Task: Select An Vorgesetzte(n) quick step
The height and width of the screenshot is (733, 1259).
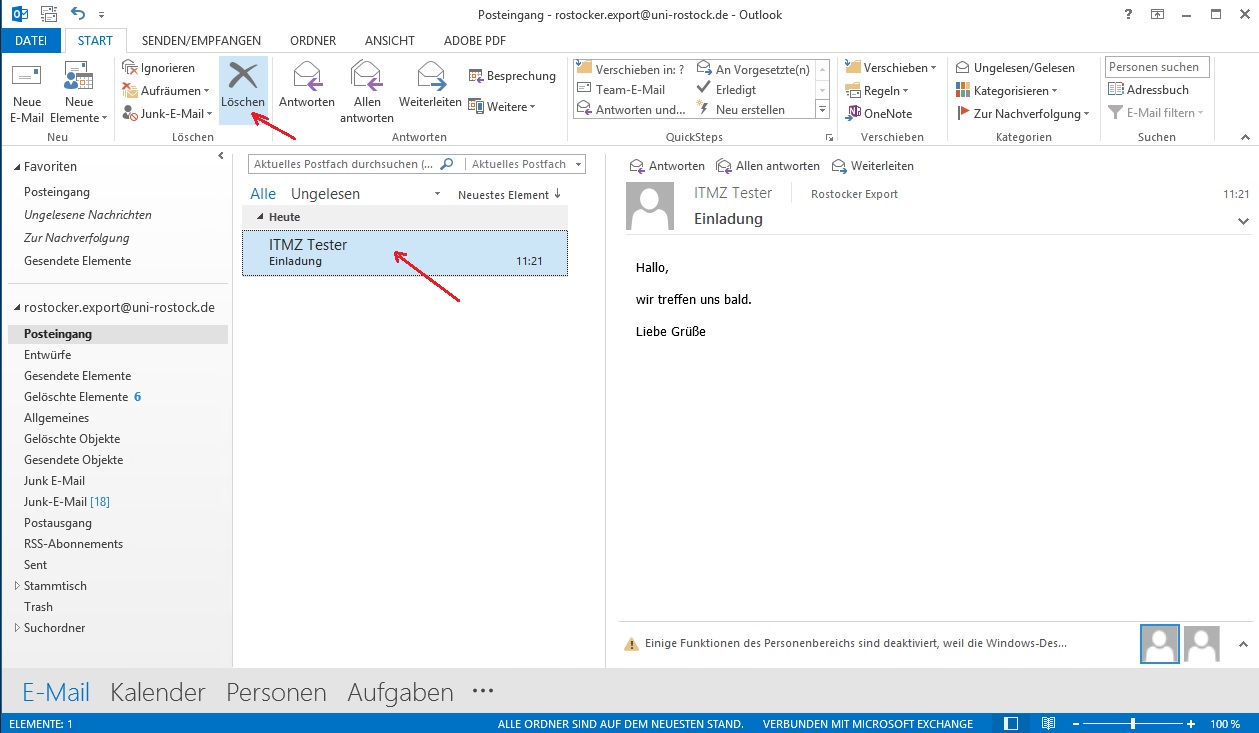Action: tap(753, 69)
